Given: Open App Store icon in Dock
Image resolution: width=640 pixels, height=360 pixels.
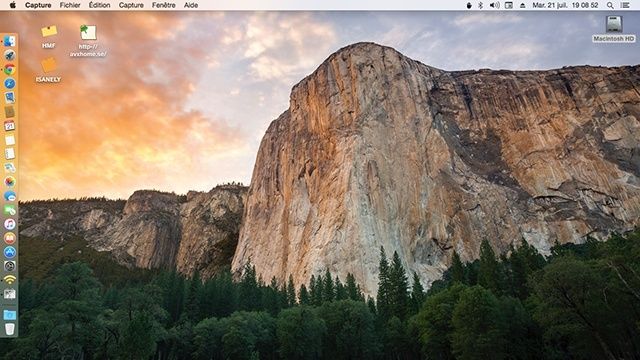Looking at the screenshot, I should (9, 252).
